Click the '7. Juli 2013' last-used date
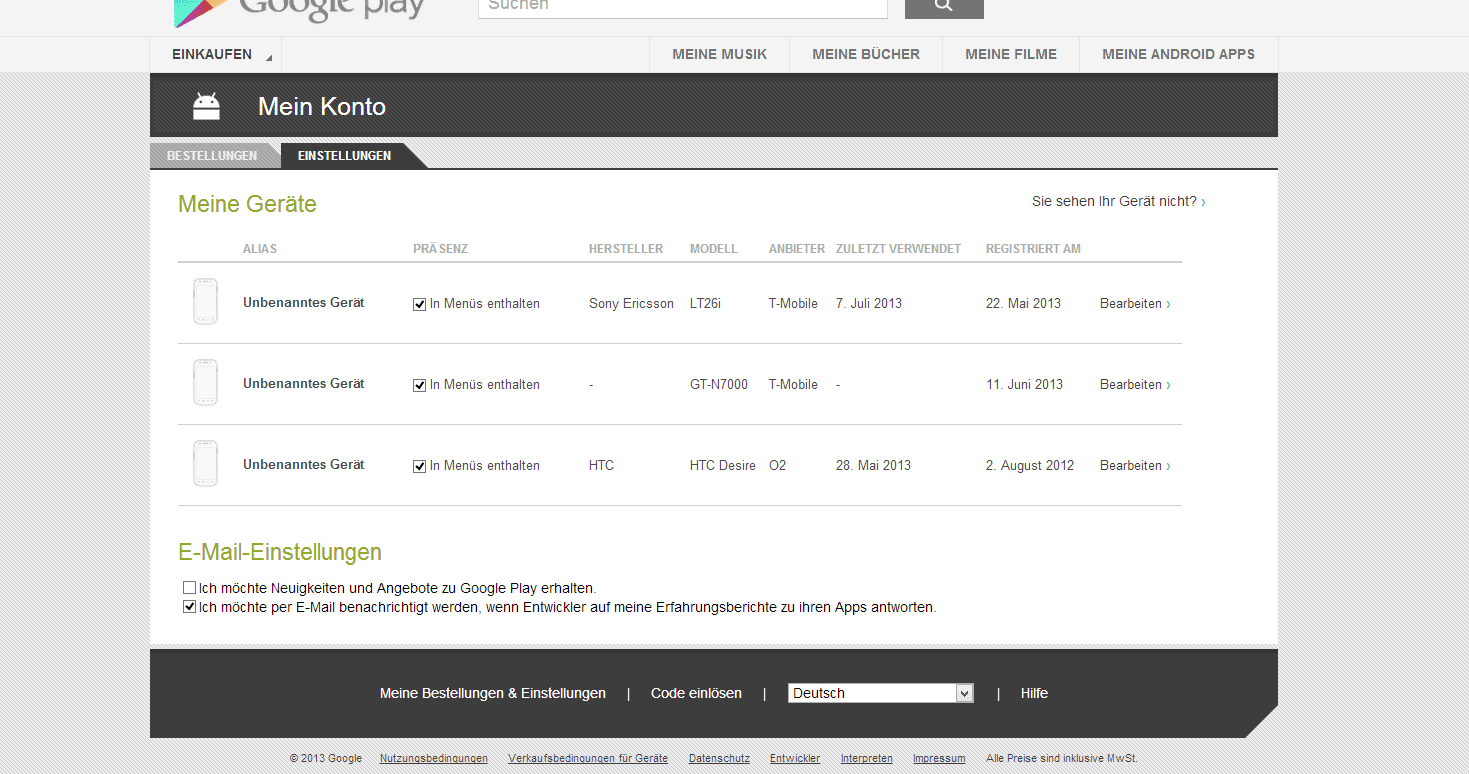The image size is (1469, 774). (x=869, y=304)
